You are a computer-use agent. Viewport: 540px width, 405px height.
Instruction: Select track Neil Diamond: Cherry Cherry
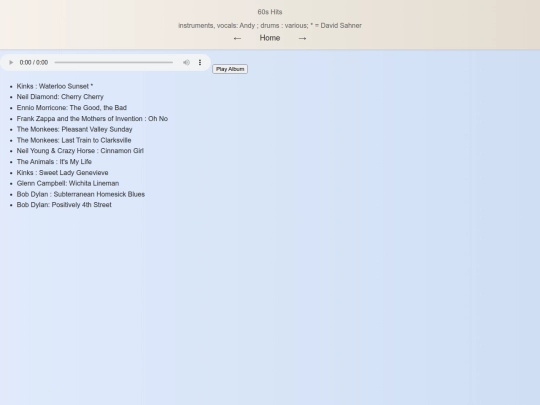[60, 97]
